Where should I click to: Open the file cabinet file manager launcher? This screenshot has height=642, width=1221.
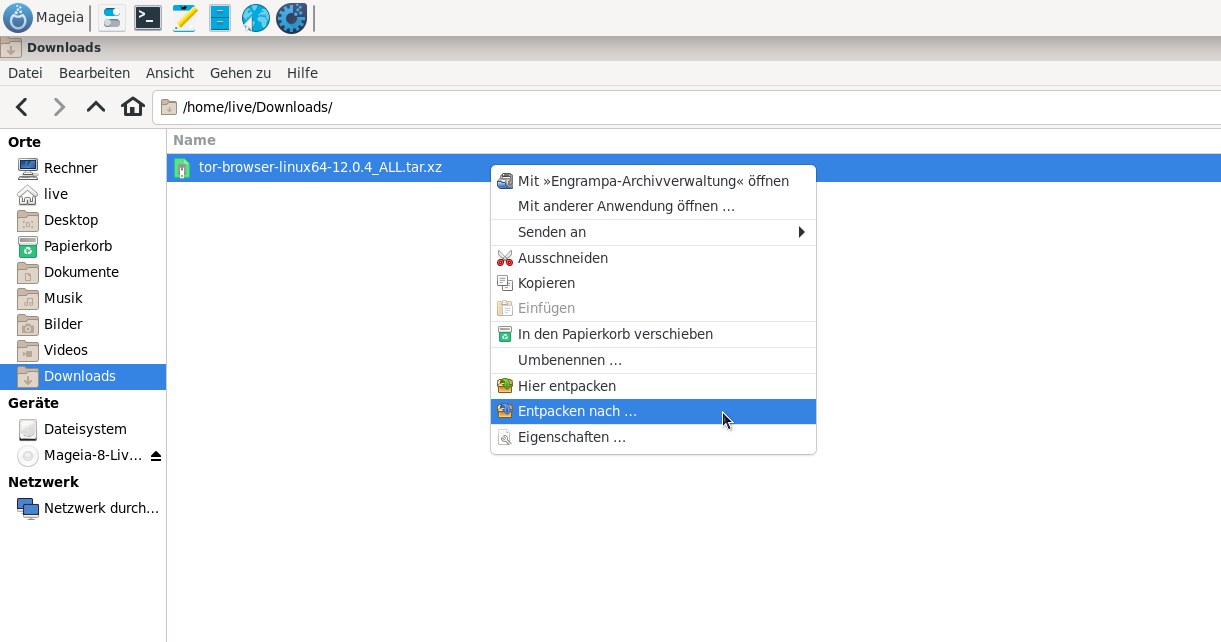tap(220, 18)
